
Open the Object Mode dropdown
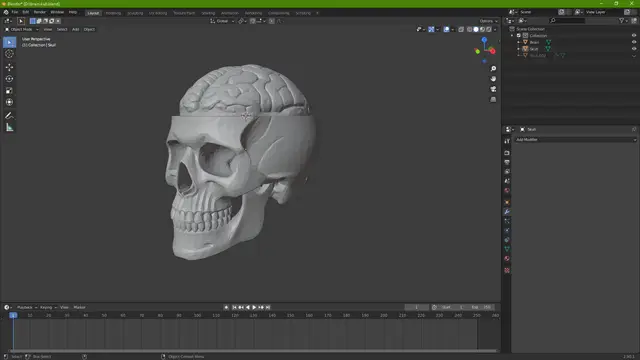click(22, 29)
